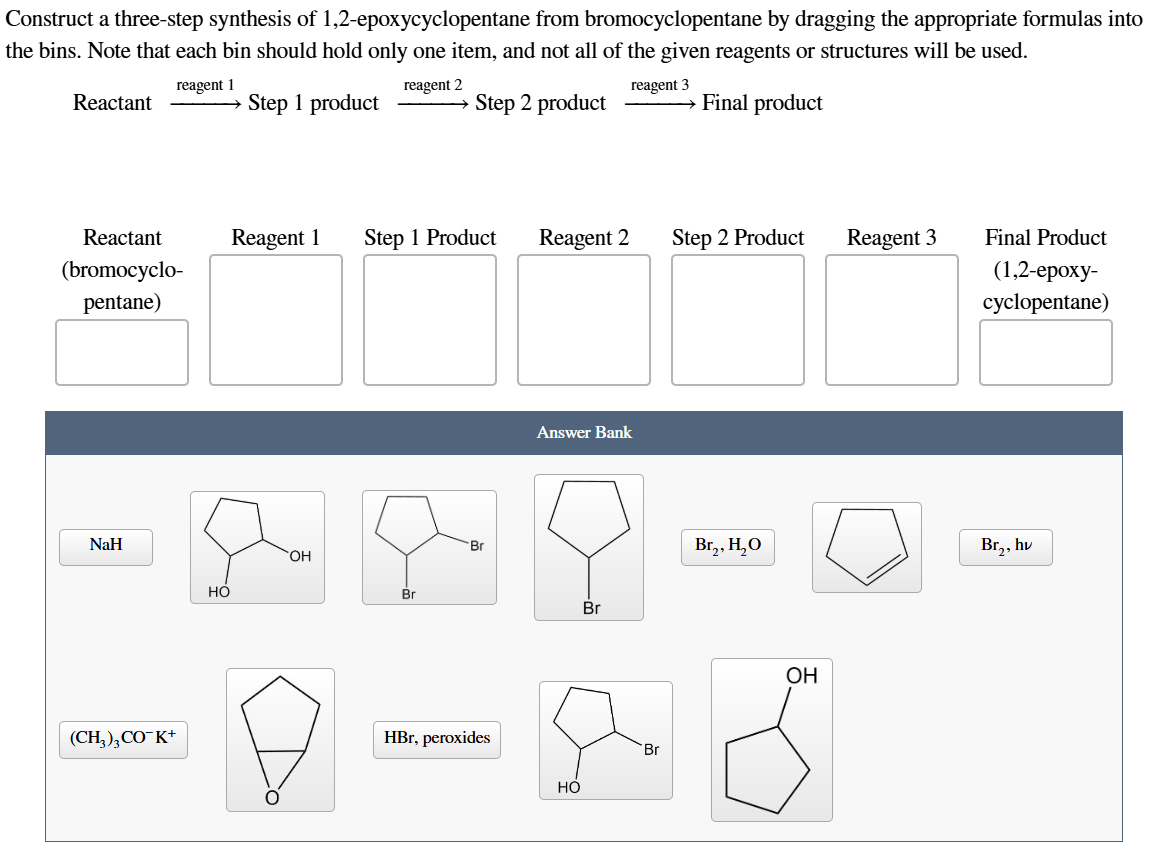This screenshot has width=1162, height=855.
Task: Select the bromocyclopentane structure
Action: [588, 545]
